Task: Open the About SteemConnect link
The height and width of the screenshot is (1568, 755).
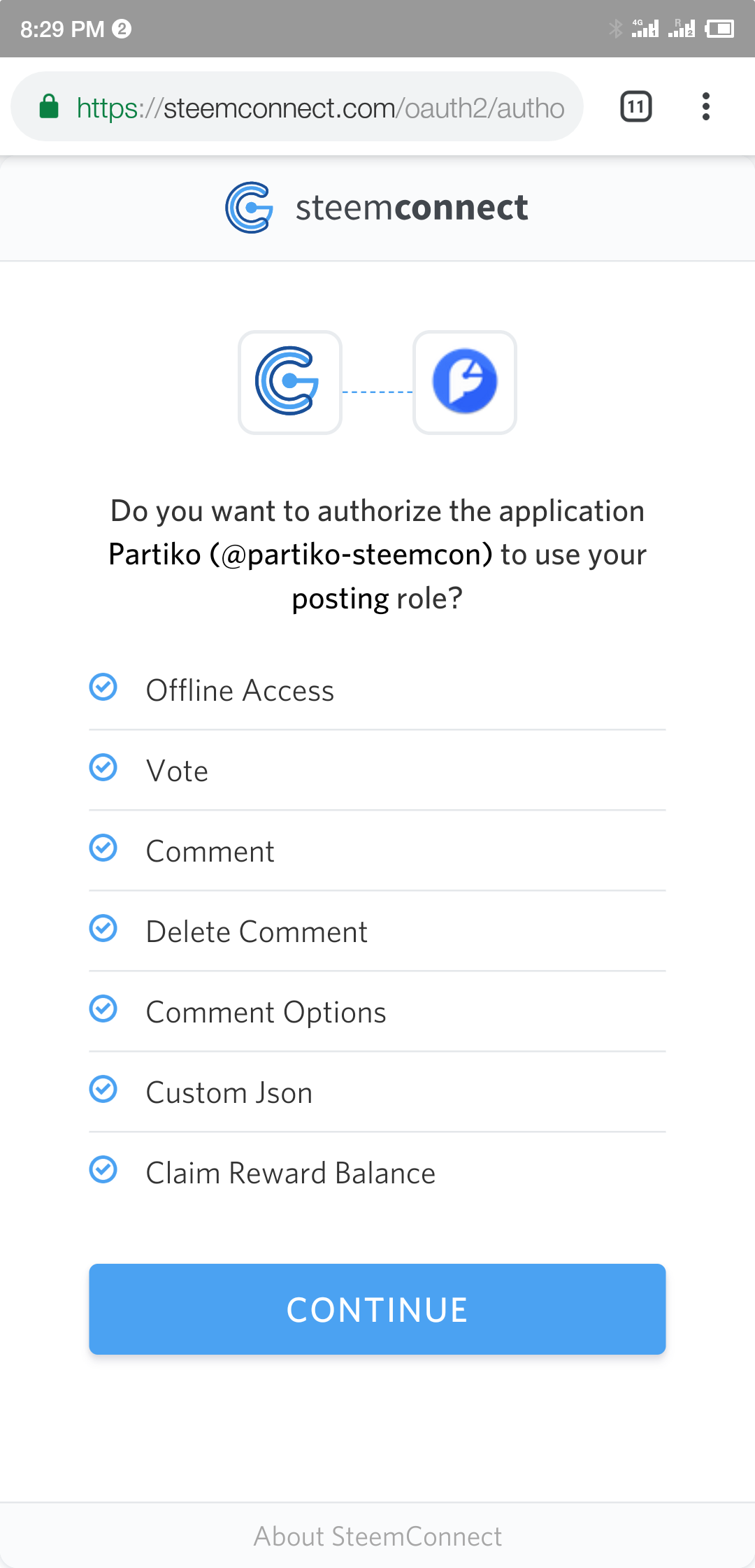Action: [x=377, y=1537]
